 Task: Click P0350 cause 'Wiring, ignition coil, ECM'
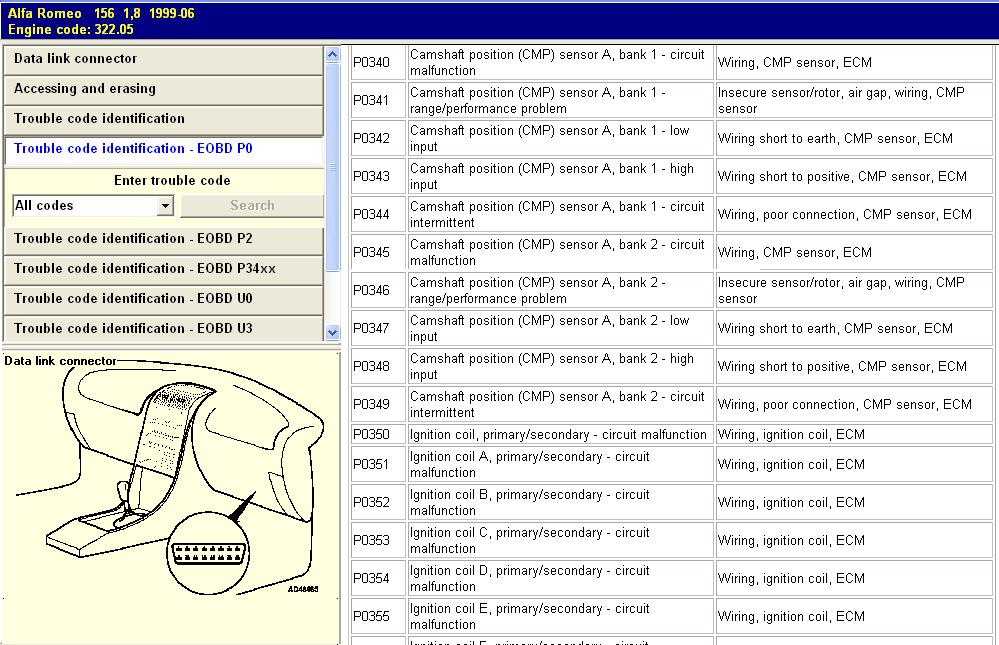[x=854, y=435]
